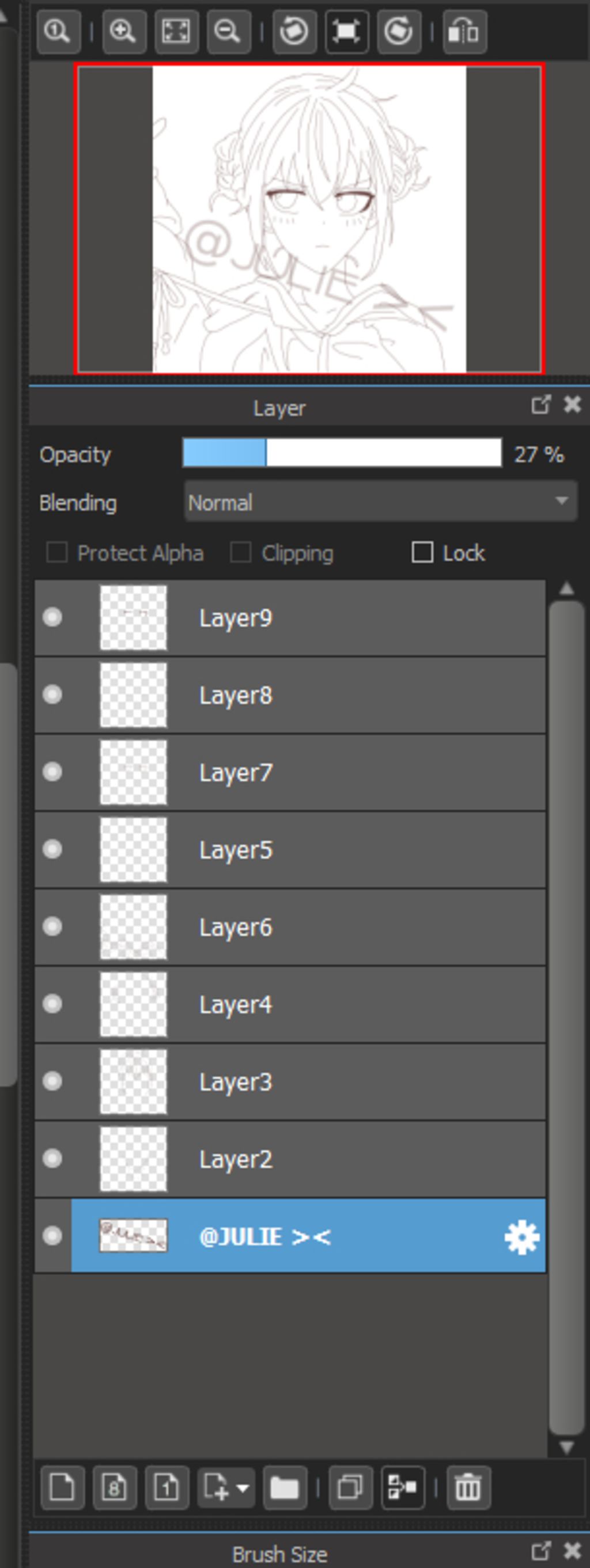The height and width of the screenshot is (1568, 590).
Task: Hide Layer9 visibility
Action: 52,617
